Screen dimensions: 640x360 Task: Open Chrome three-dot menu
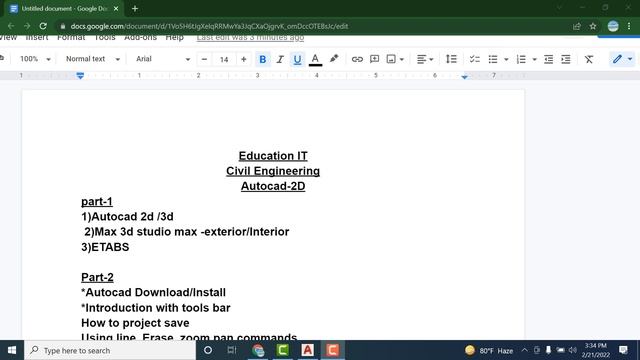point(629,26)
